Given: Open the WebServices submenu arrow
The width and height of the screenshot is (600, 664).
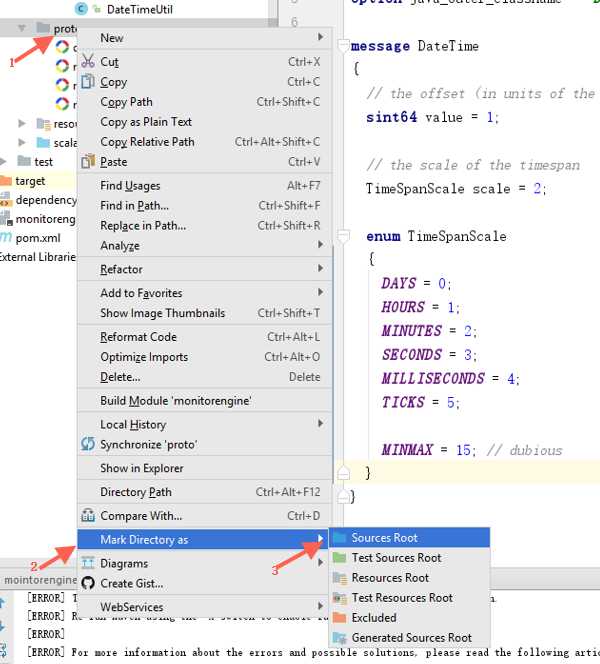Looking at the screenshot, I should [x=321, y=606].
